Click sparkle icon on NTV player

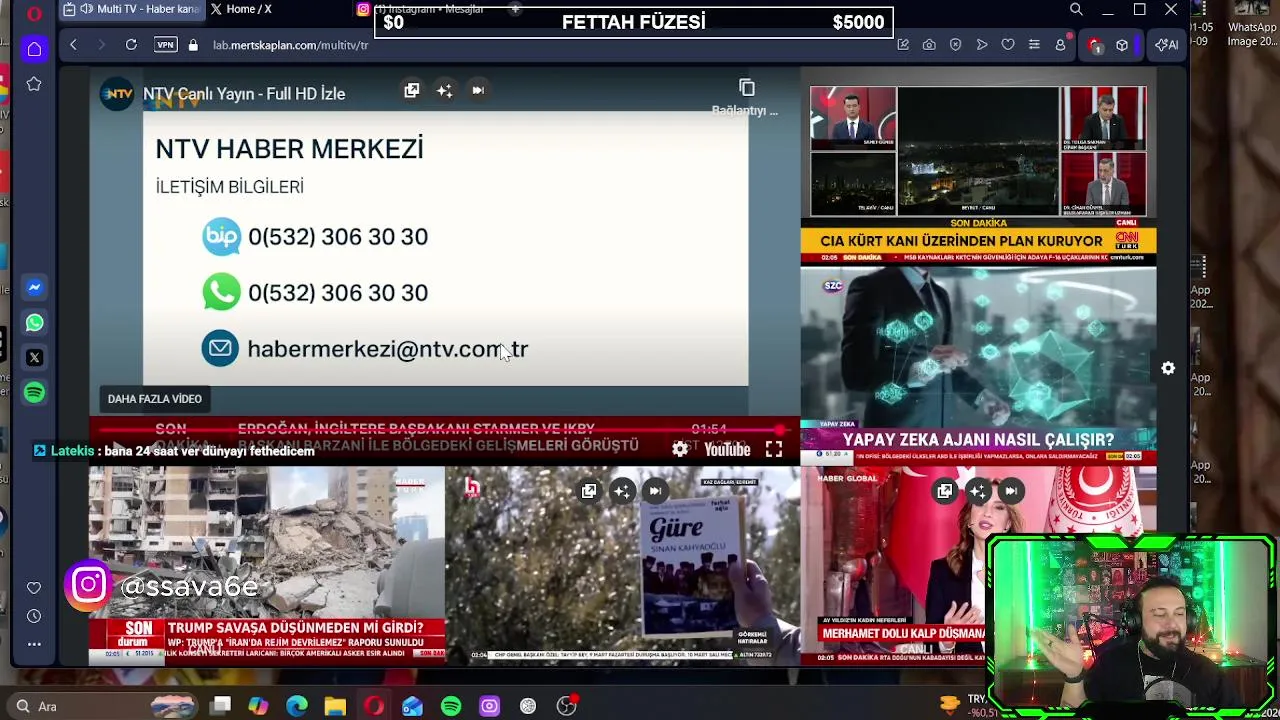(x=445, y=91)
